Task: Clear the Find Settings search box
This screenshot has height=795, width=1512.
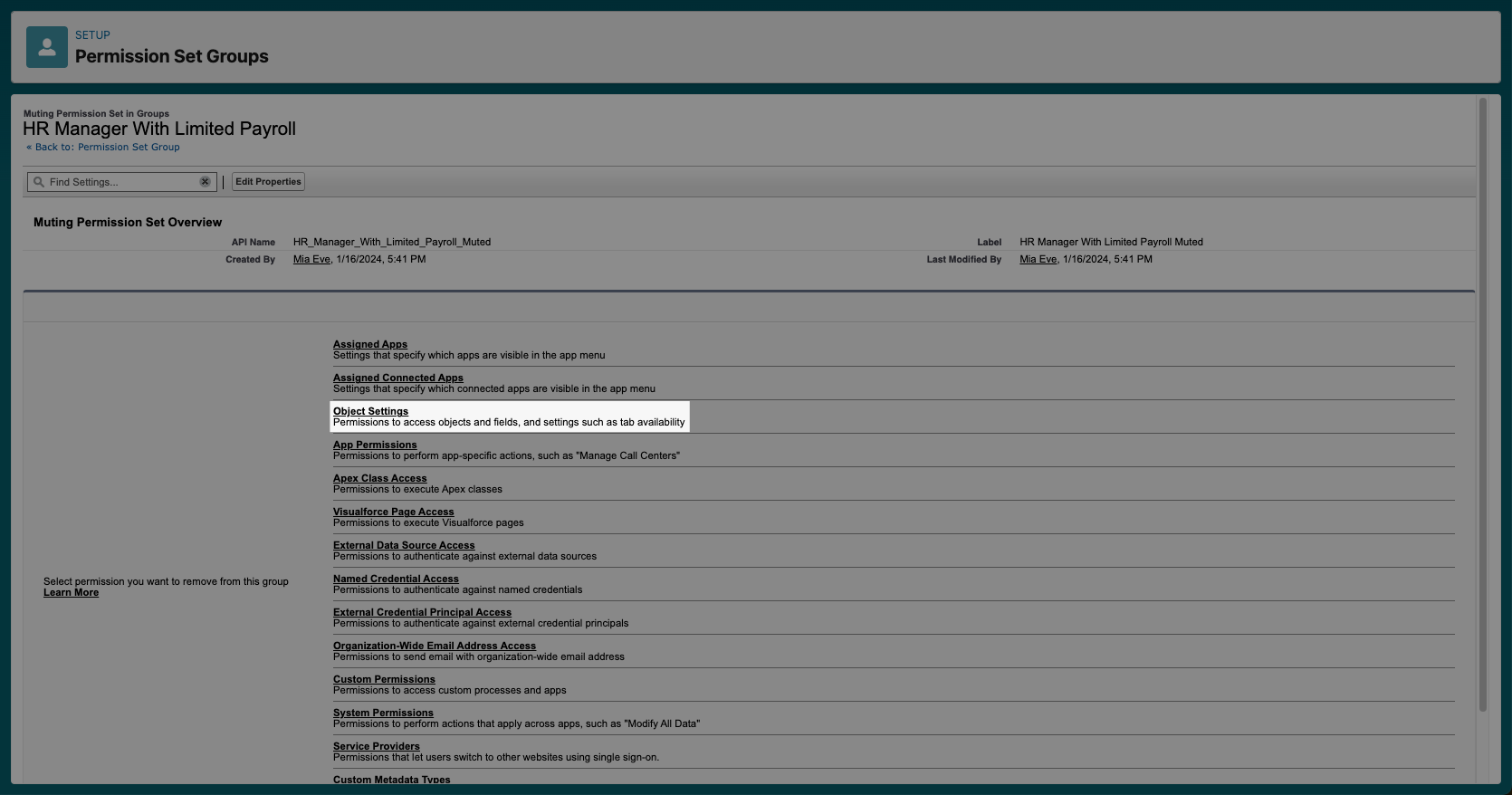Action: point(205,182)
